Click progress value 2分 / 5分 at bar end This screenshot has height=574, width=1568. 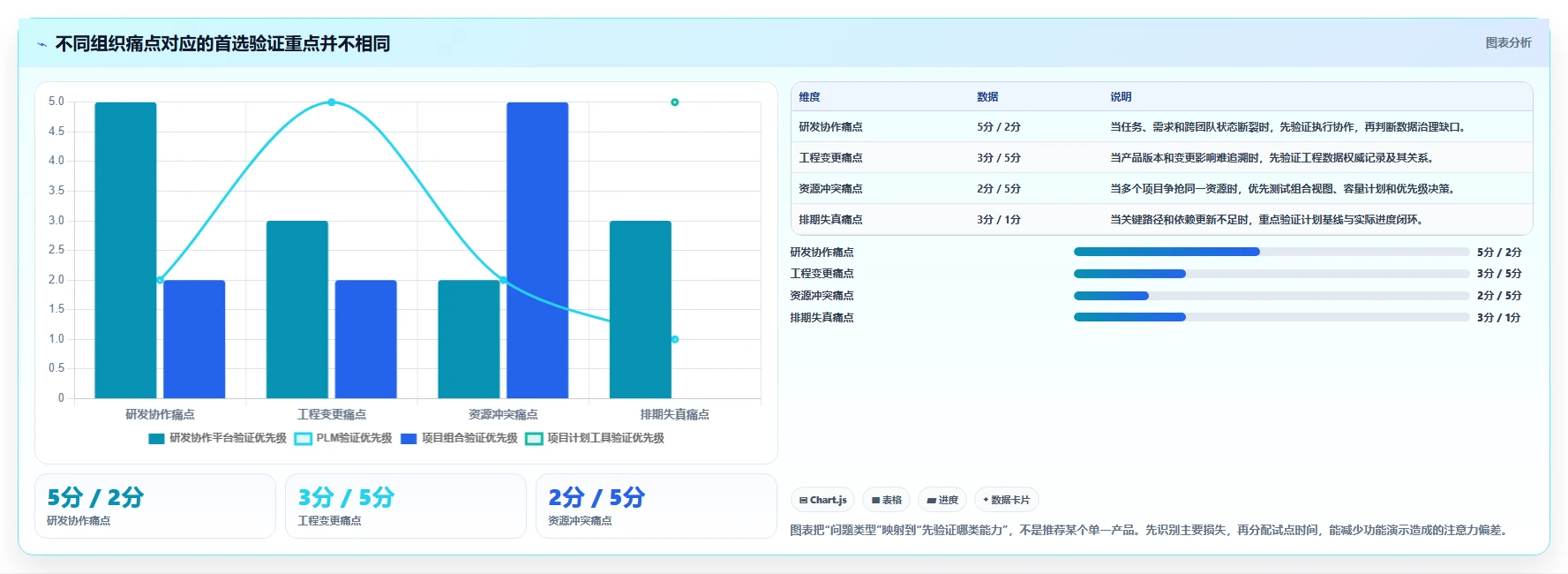pos(1499,296)
